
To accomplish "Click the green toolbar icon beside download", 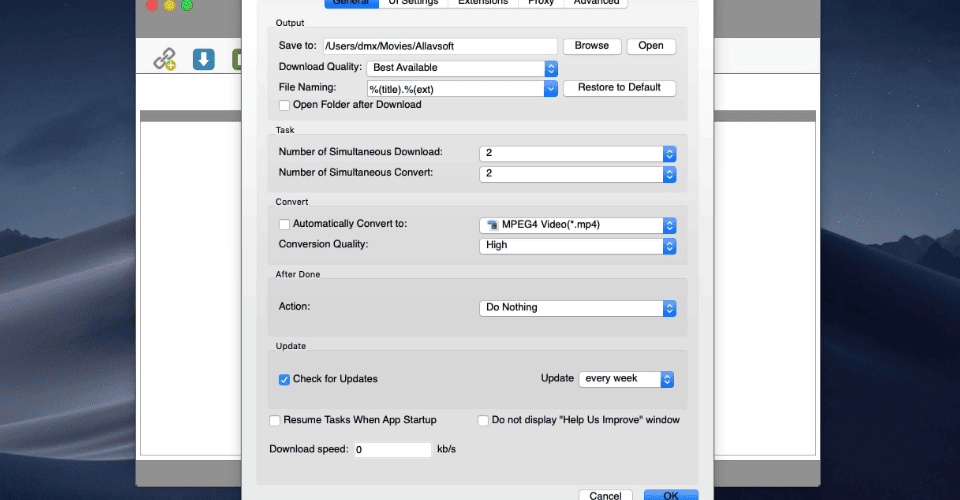I will (237, 59).
